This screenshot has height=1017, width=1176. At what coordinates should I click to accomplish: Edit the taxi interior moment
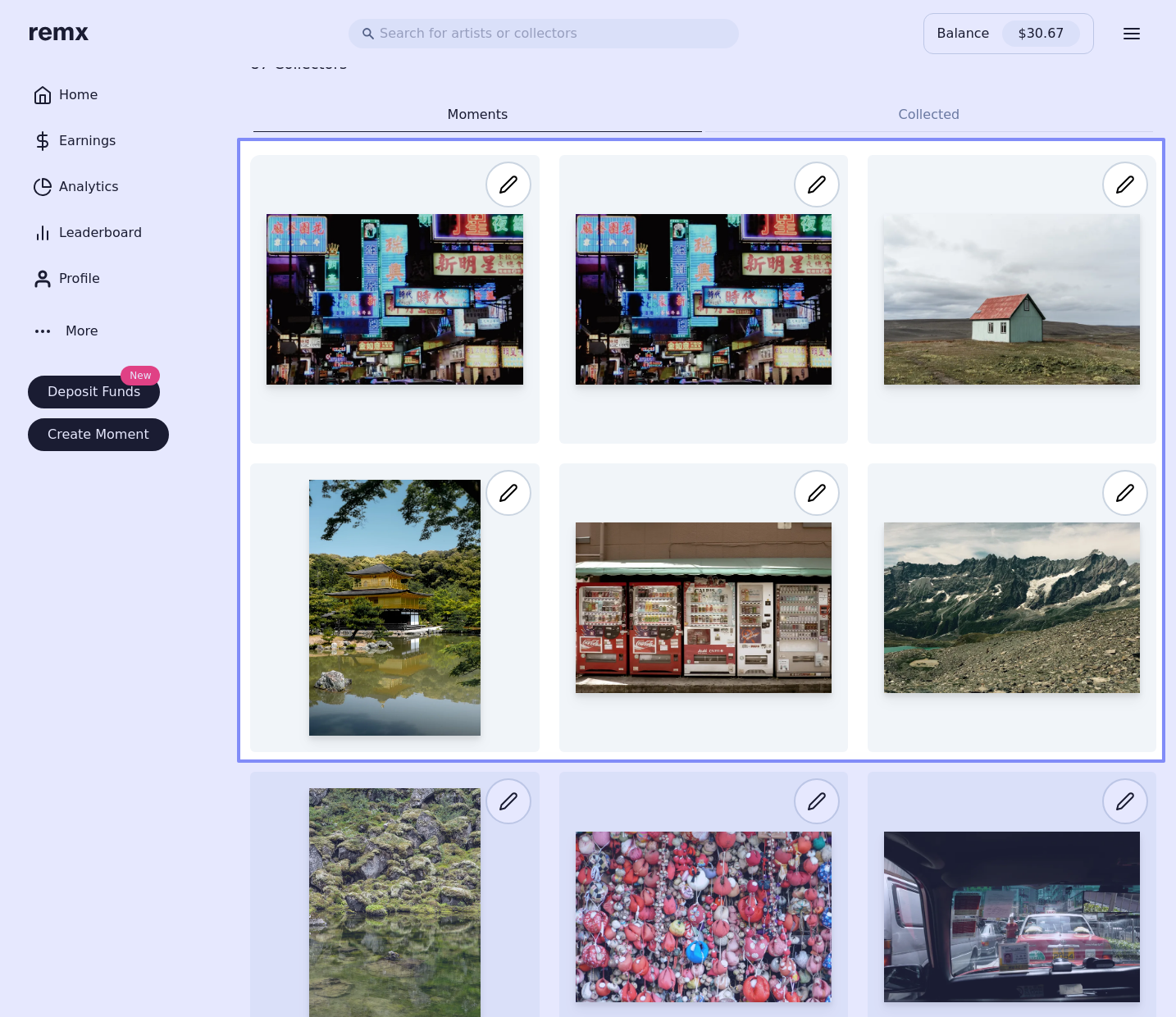1124,801
